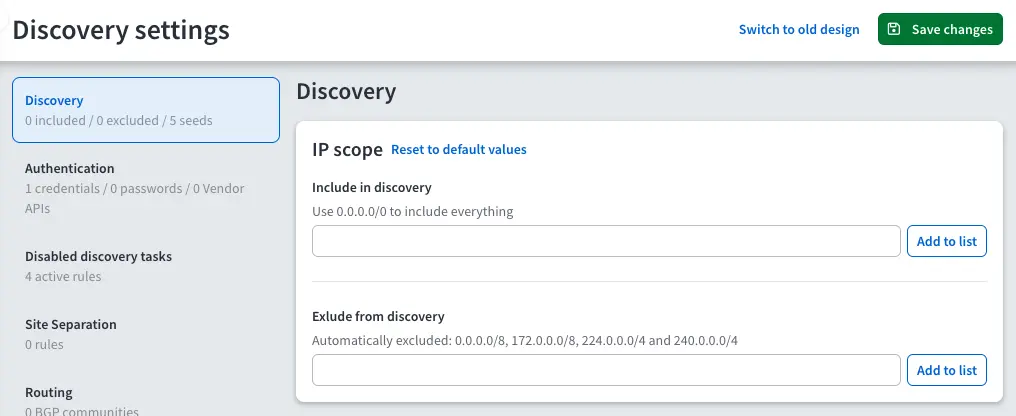Image resolution: width=1016 pixels, height=416 pixels.
Task: Click the Automatically excluded ranges text
Action: point(524,340)
